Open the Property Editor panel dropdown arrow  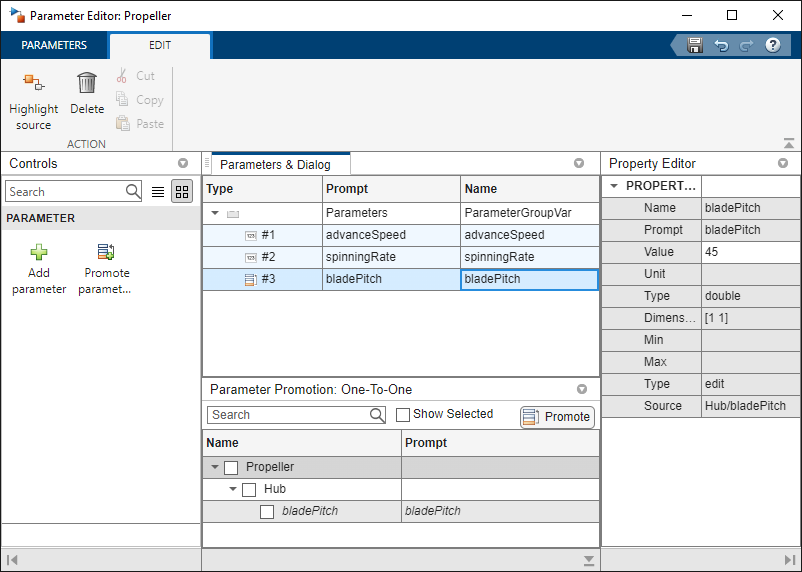click(783, 163)
